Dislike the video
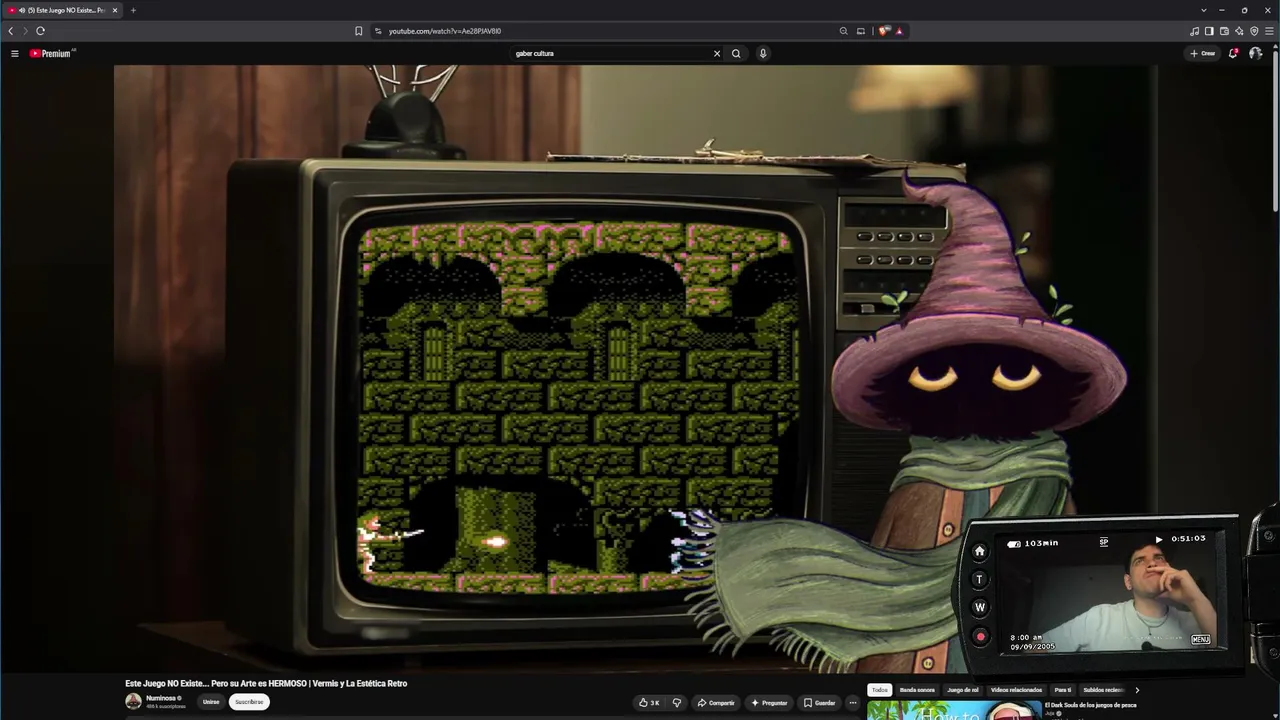The width and height of the screenshot is (1280, 720). point(677,703)
